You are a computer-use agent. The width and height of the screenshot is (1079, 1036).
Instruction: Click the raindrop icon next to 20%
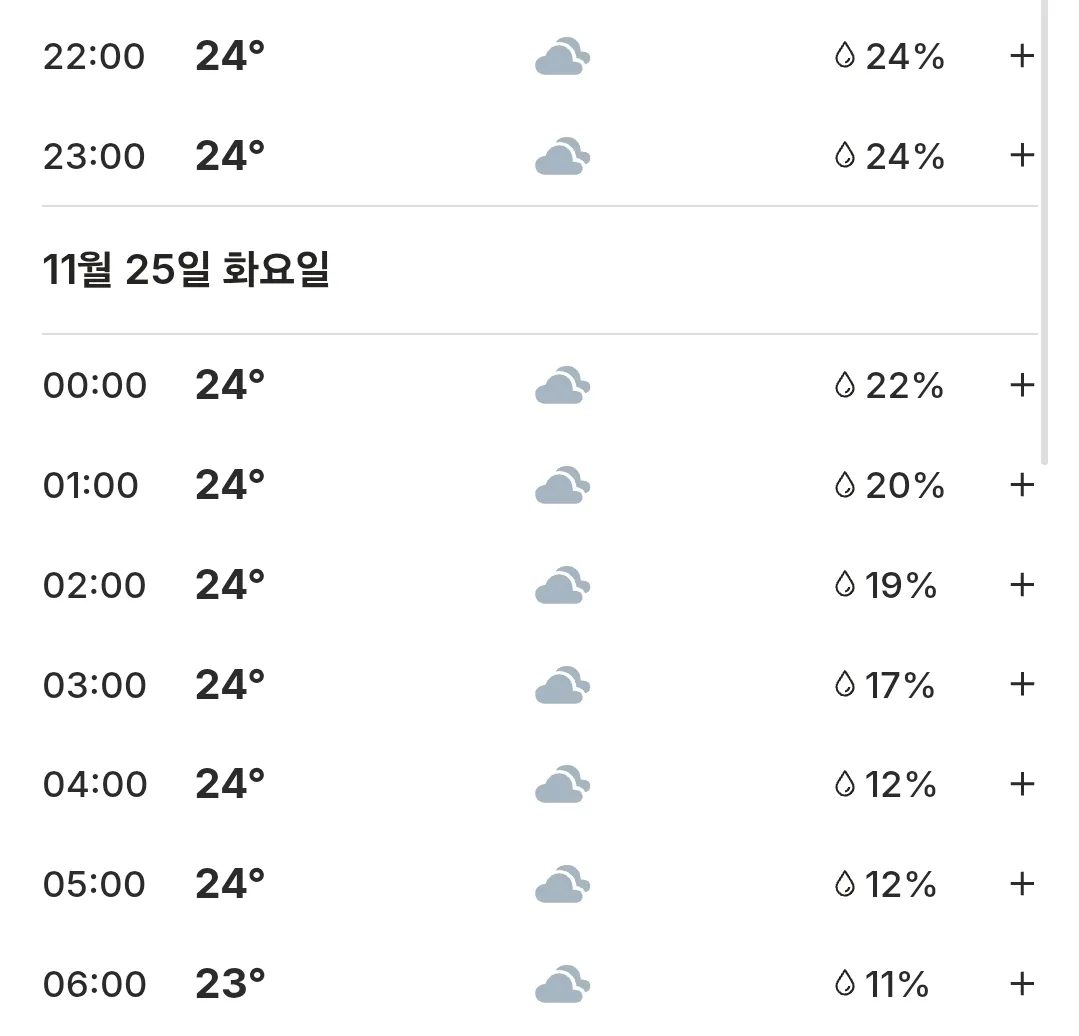[844, 485]
